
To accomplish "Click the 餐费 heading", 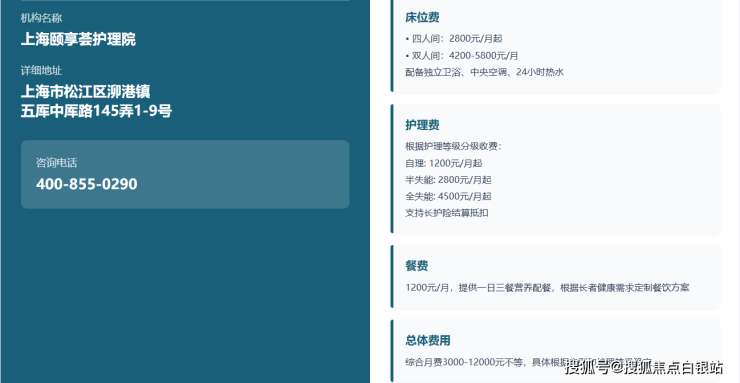I will (x=416, y=266).
